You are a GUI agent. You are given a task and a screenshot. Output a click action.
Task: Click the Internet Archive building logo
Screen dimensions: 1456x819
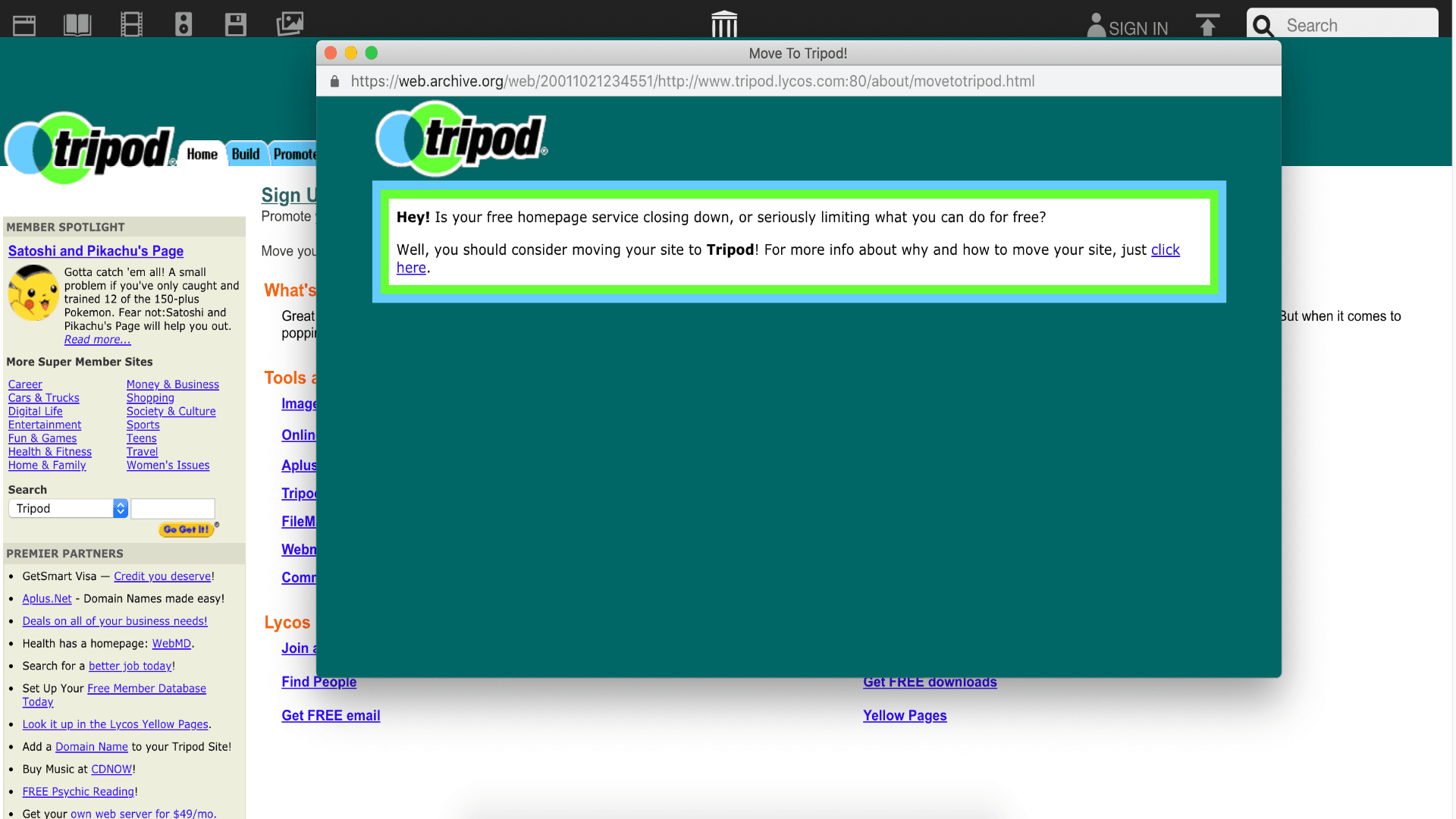724,24
